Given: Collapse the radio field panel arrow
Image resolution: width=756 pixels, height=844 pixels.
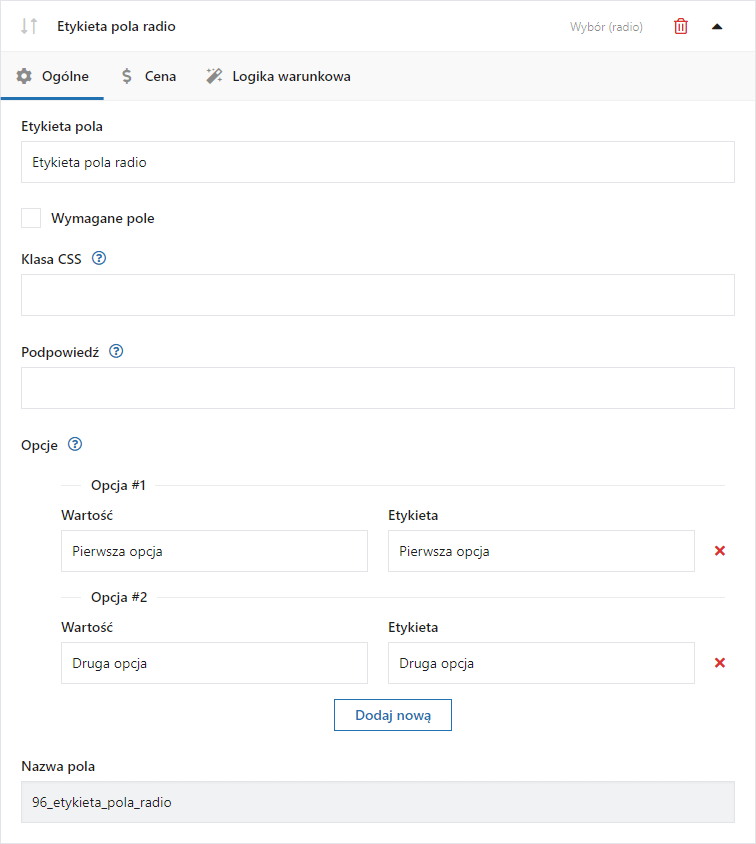Looking at the screenshot, I should pyautogui.click(x=717, y=26).
